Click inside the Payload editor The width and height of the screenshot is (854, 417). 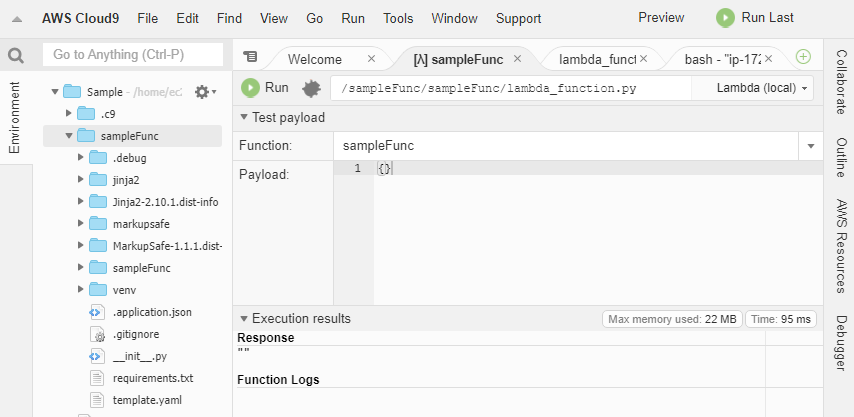coord(598,233)
